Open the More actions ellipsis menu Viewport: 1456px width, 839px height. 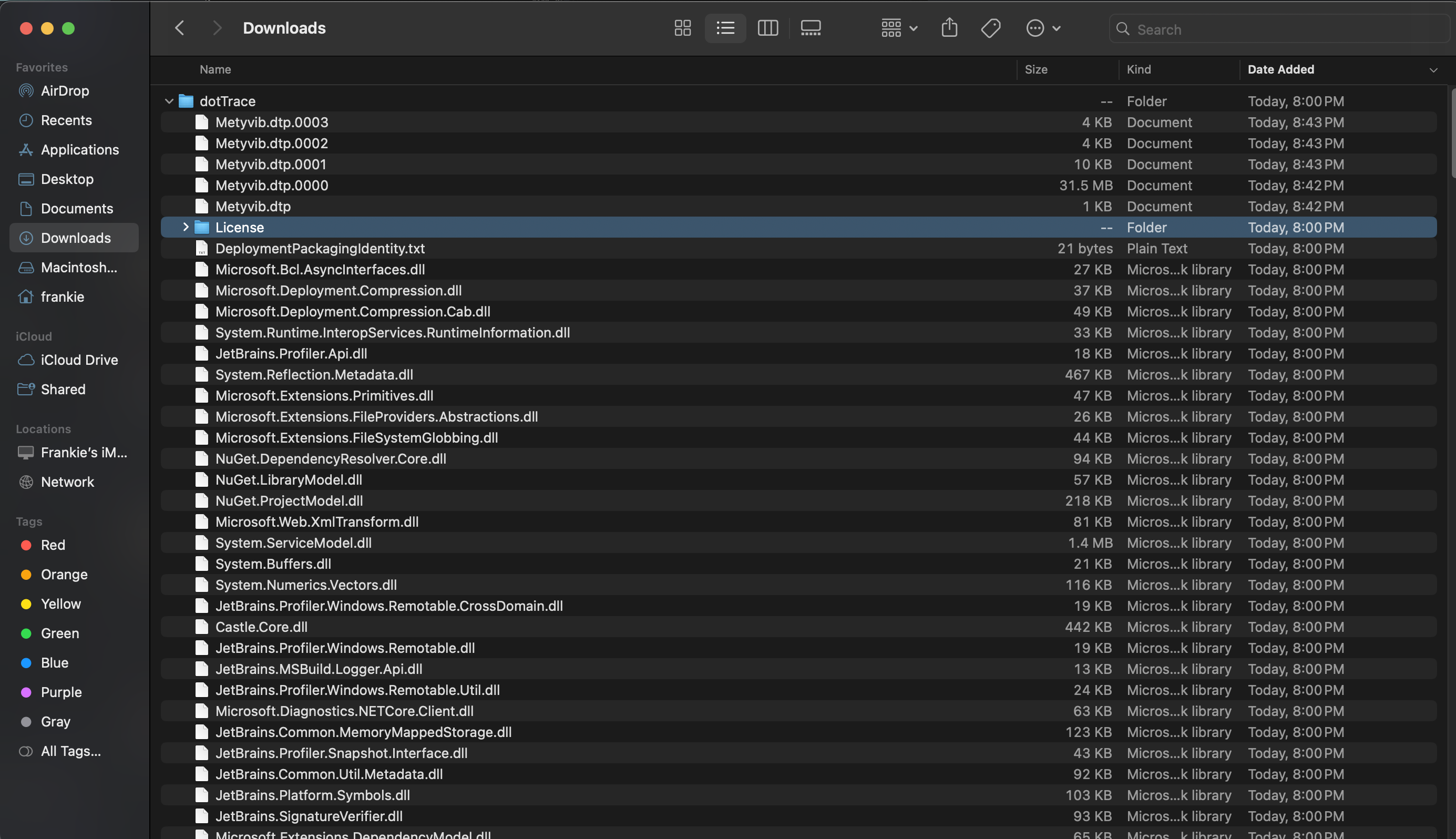[1043, 28]
